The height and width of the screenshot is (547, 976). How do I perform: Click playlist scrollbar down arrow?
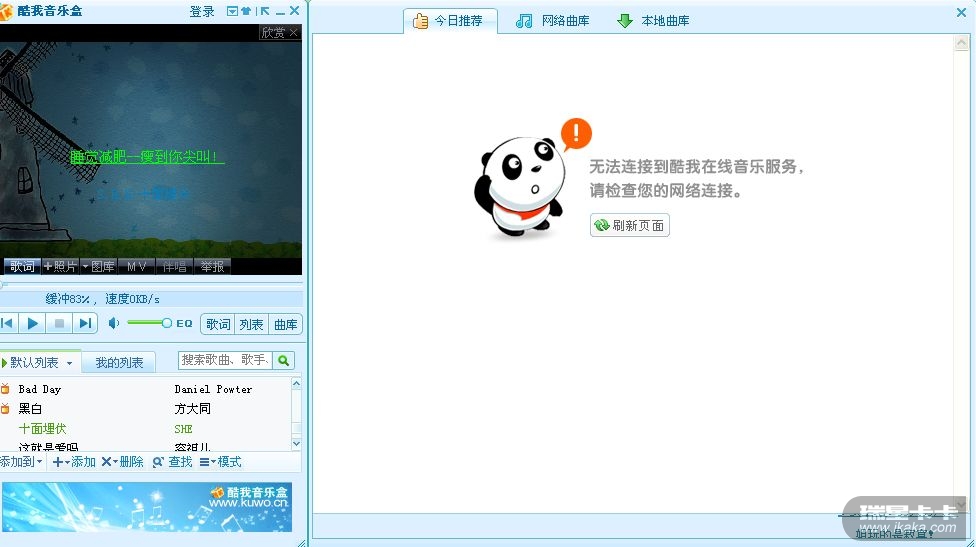pos(296,444)
